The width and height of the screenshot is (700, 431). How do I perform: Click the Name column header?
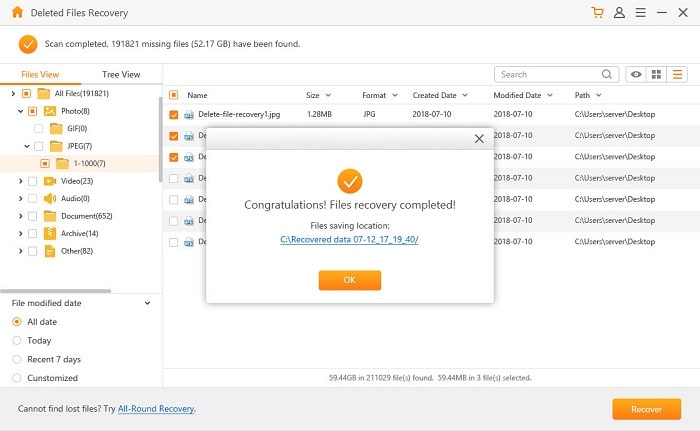tap(197, 95)
